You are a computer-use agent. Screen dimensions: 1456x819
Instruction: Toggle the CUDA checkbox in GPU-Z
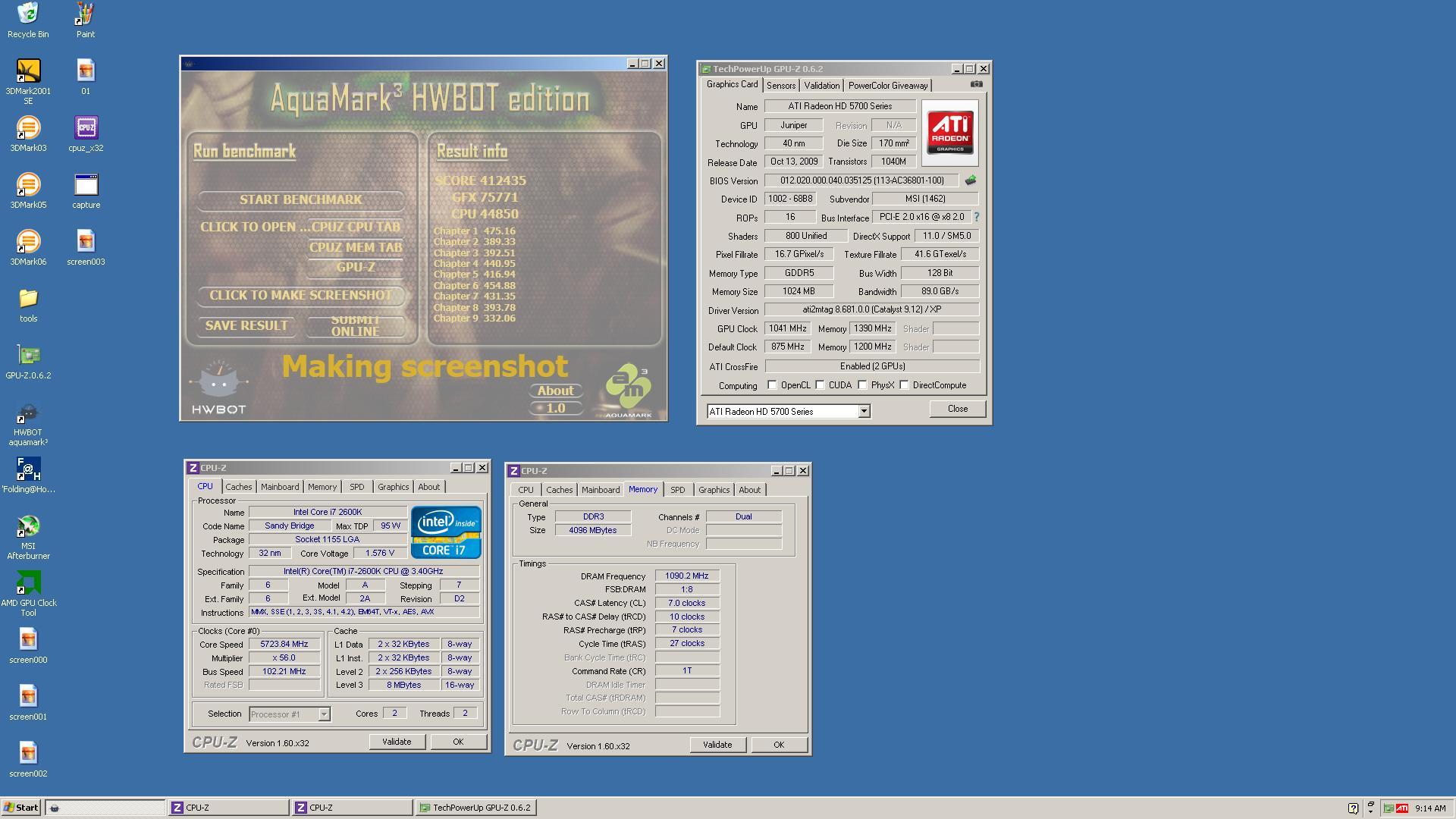coord(820,385)
